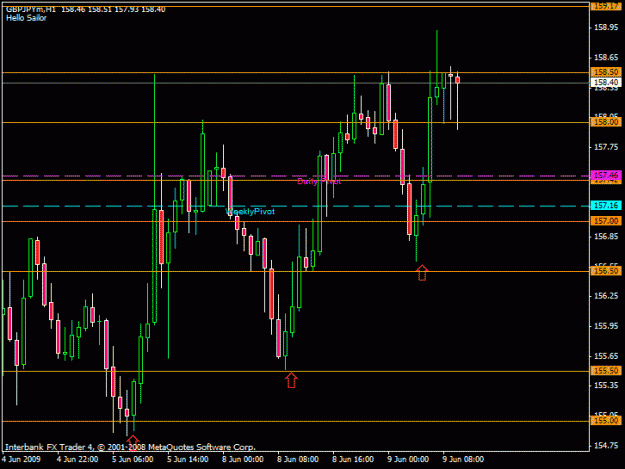Viewport: 625px width, 469px height.
Task: Select the red up arrow near 156.50 line
Action: coord(422,273)
